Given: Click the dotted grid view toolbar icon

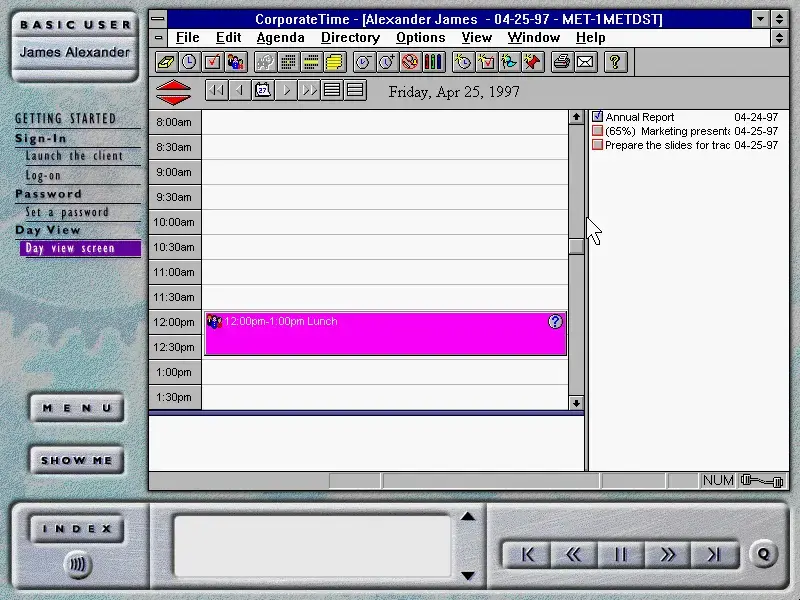Looking at the screenshot, I should pyautogui.click(x=288, y=62).
